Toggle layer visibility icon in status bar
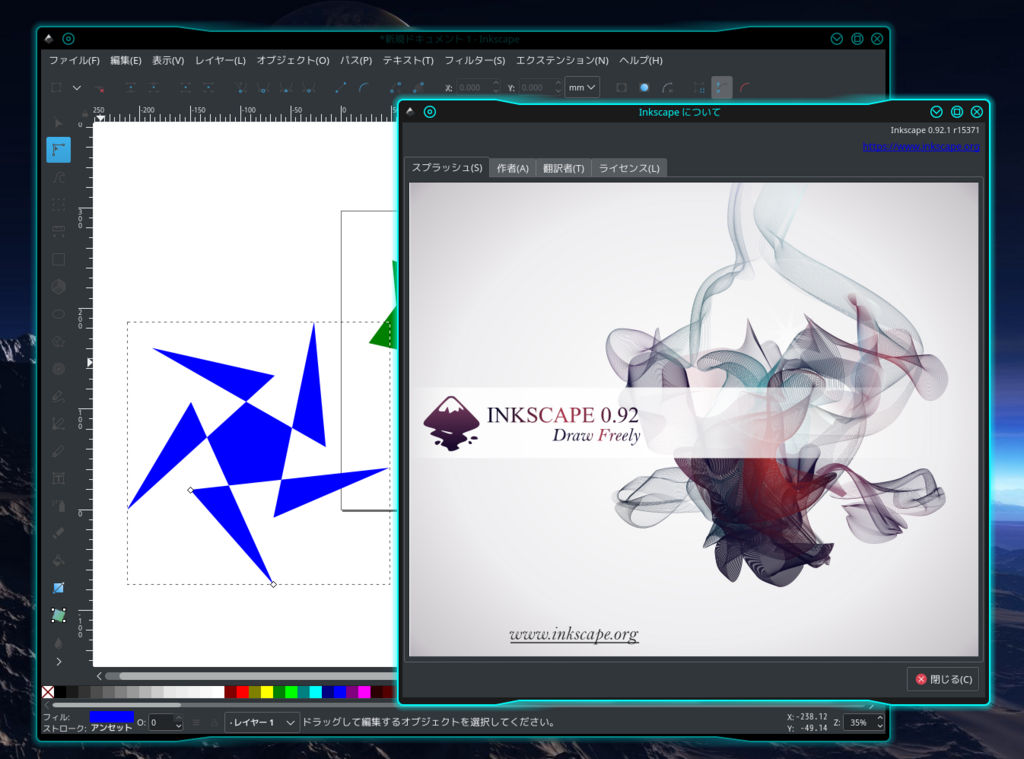The height and width of the screenshot is (759, 1024). pos(196,722)
